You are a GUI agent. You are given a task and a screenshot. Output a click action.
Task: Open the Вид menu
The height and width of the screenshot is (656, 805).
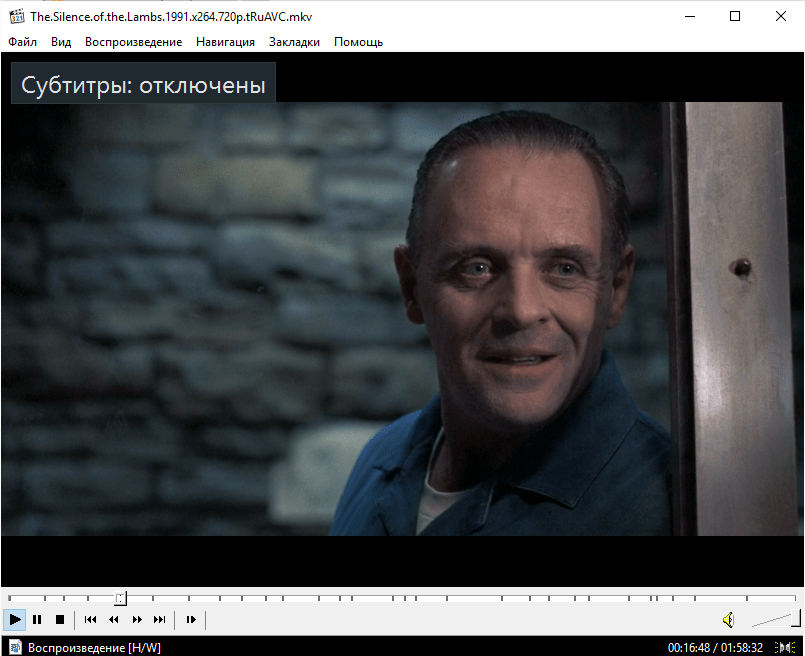[x=61, y=42]
